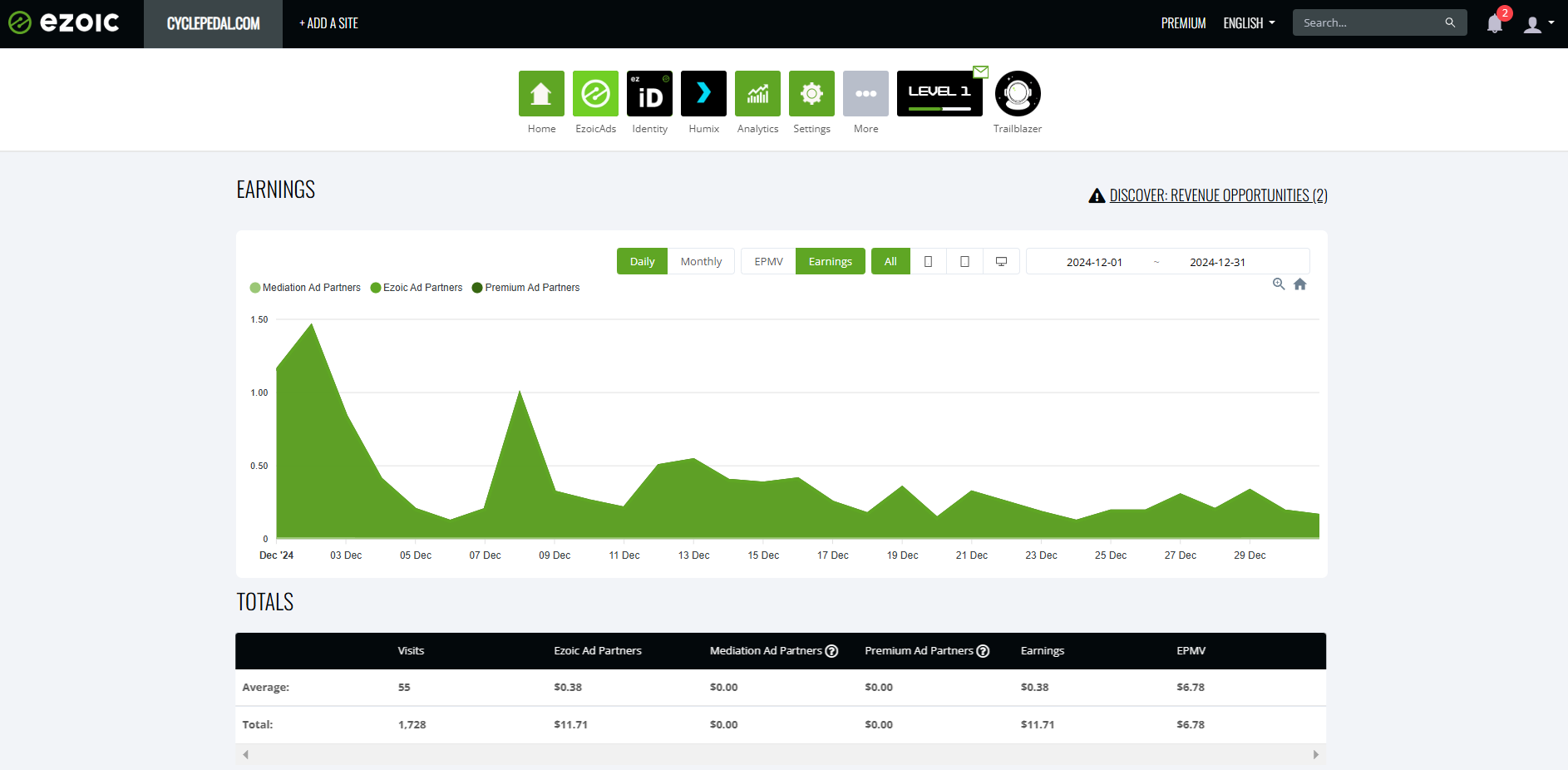1568x770 pixels.
Task: Click the Ezoic Ad Partners column header
Action: tap(598, 651)
